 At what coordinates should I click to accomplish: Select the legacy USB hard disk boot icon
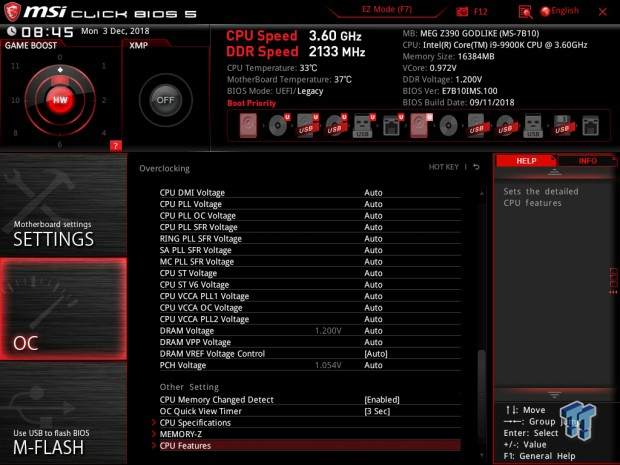pos(476,126)
